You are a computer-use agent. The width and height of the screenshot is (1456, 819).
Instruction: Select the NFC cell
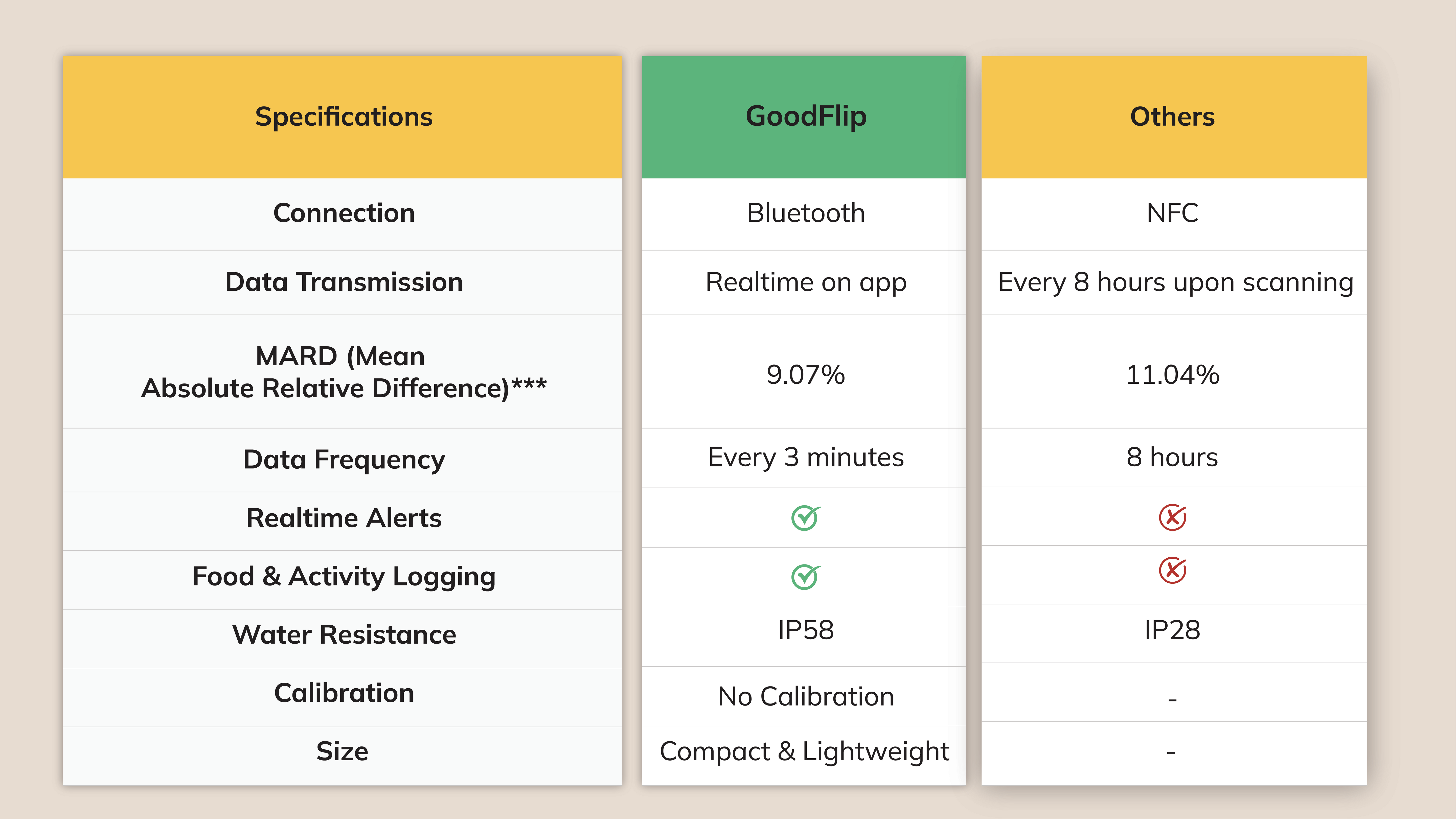[x=1172, y=213]
